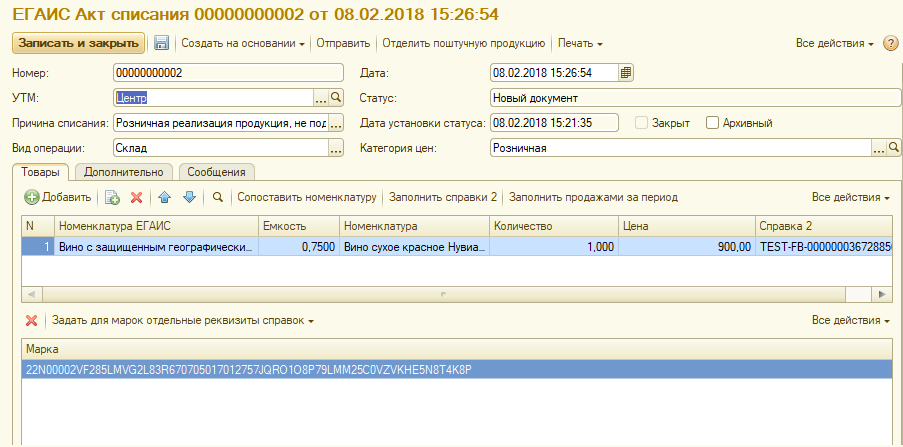903x447 pixels.
Task: Open the help question mark icon
Action: [891, 44]
